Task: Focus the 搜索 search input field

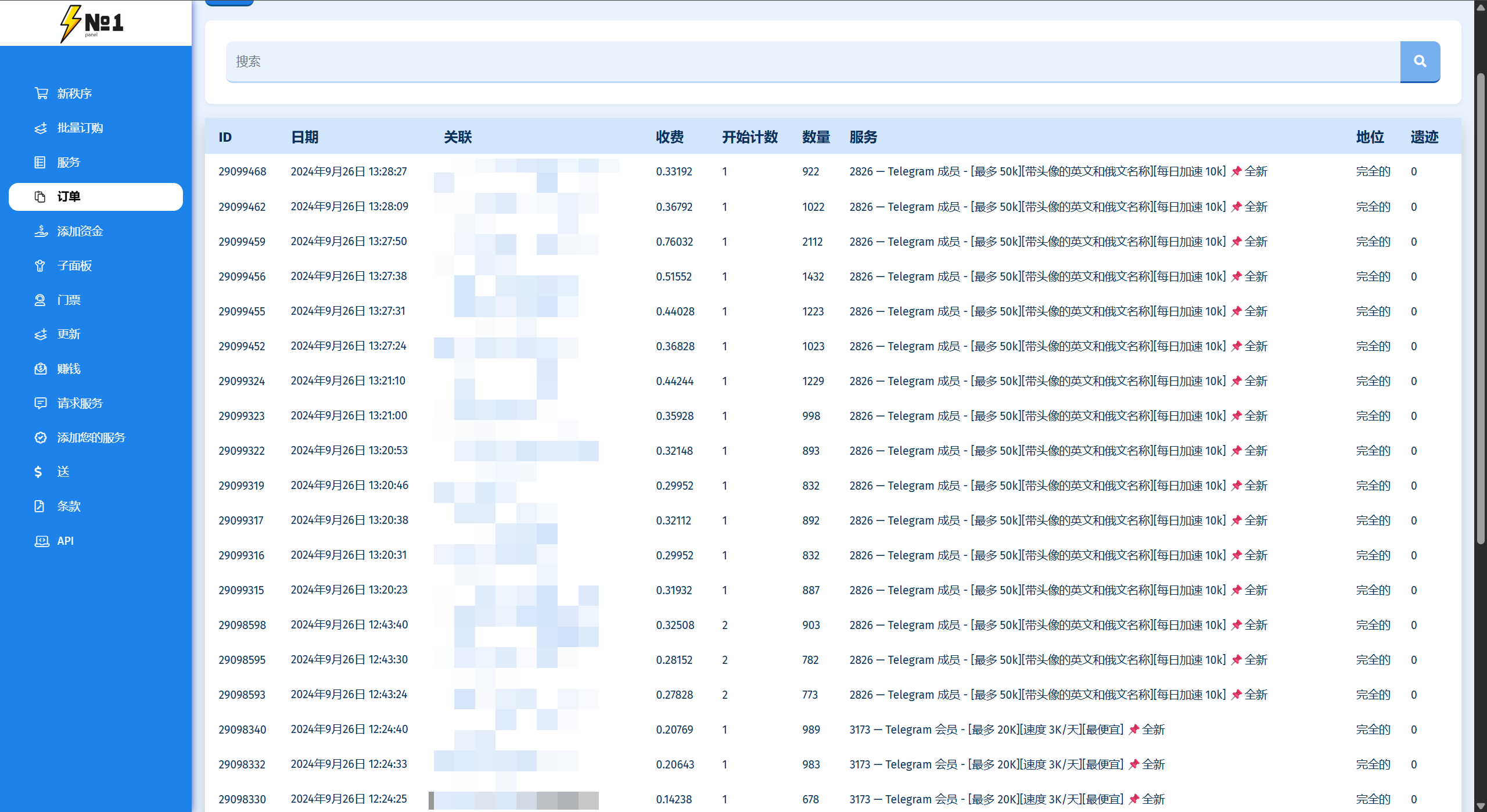Action: (813, 62)
